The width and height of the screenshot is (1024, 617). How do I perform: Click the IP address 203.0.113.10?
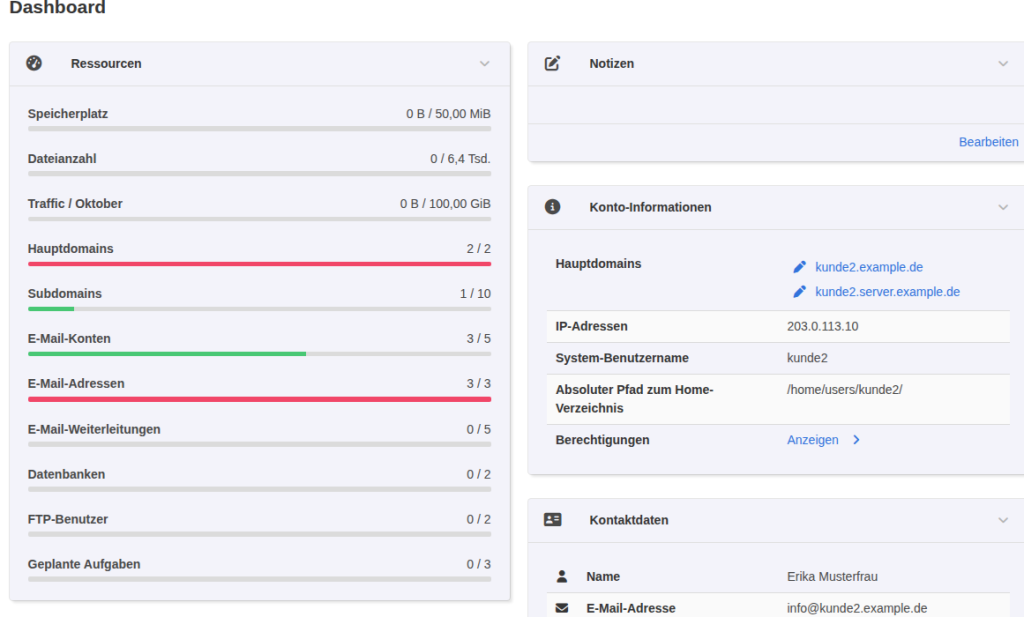(x=822, y=326)
